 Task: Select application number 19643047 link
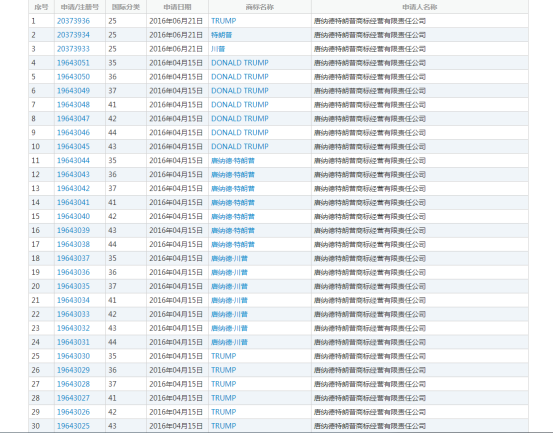73,119
